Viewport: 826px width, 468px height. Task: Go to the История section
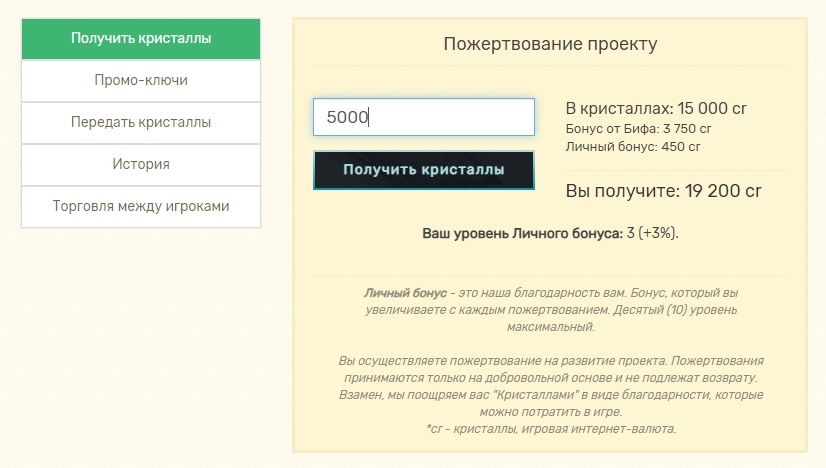tap(141, 164)
